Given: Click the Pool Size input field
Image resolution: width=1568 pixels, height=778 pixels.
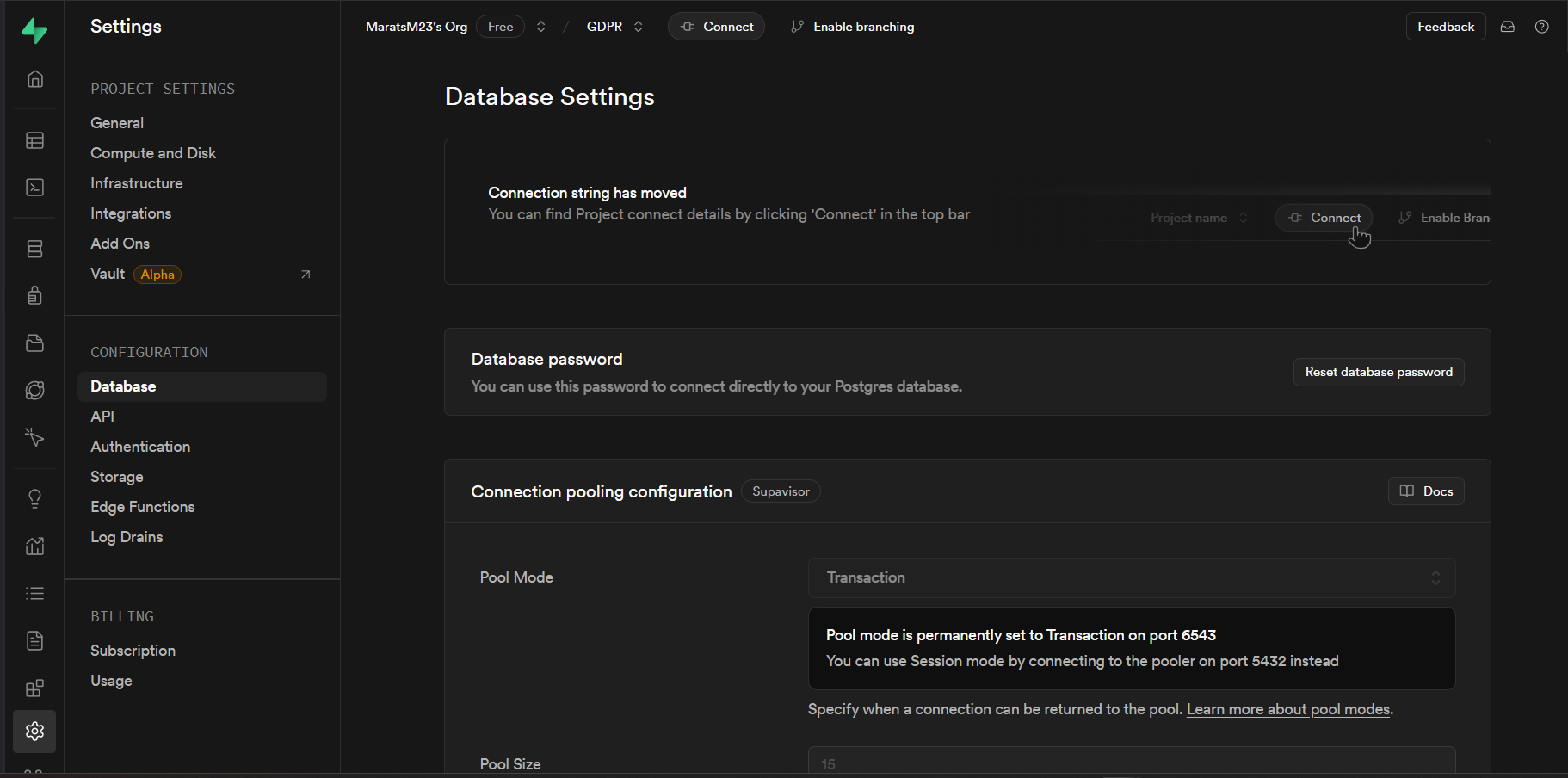Looking at the screenshot, I should [1131, 763].
